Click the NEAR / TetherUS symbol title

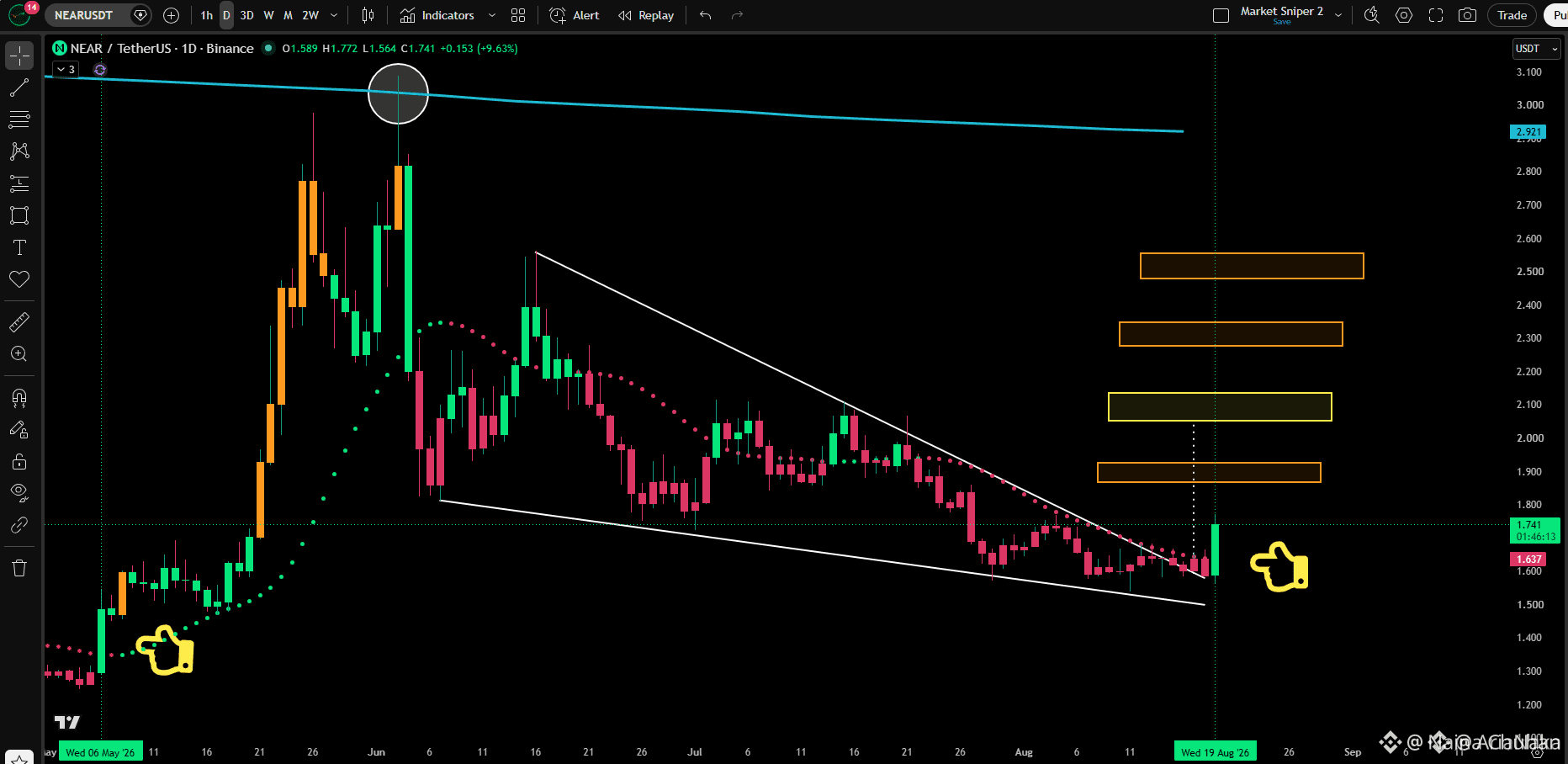(x=162, y=48)
